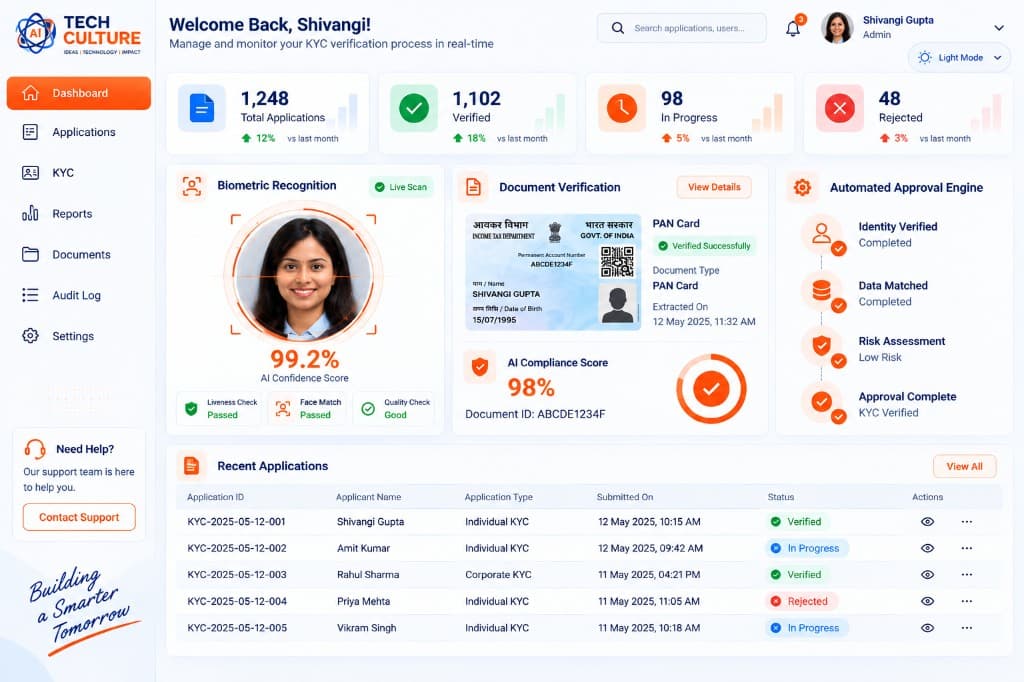
Task: View Shivangi Gupta application via eye icon
Action: pos(927,522)
